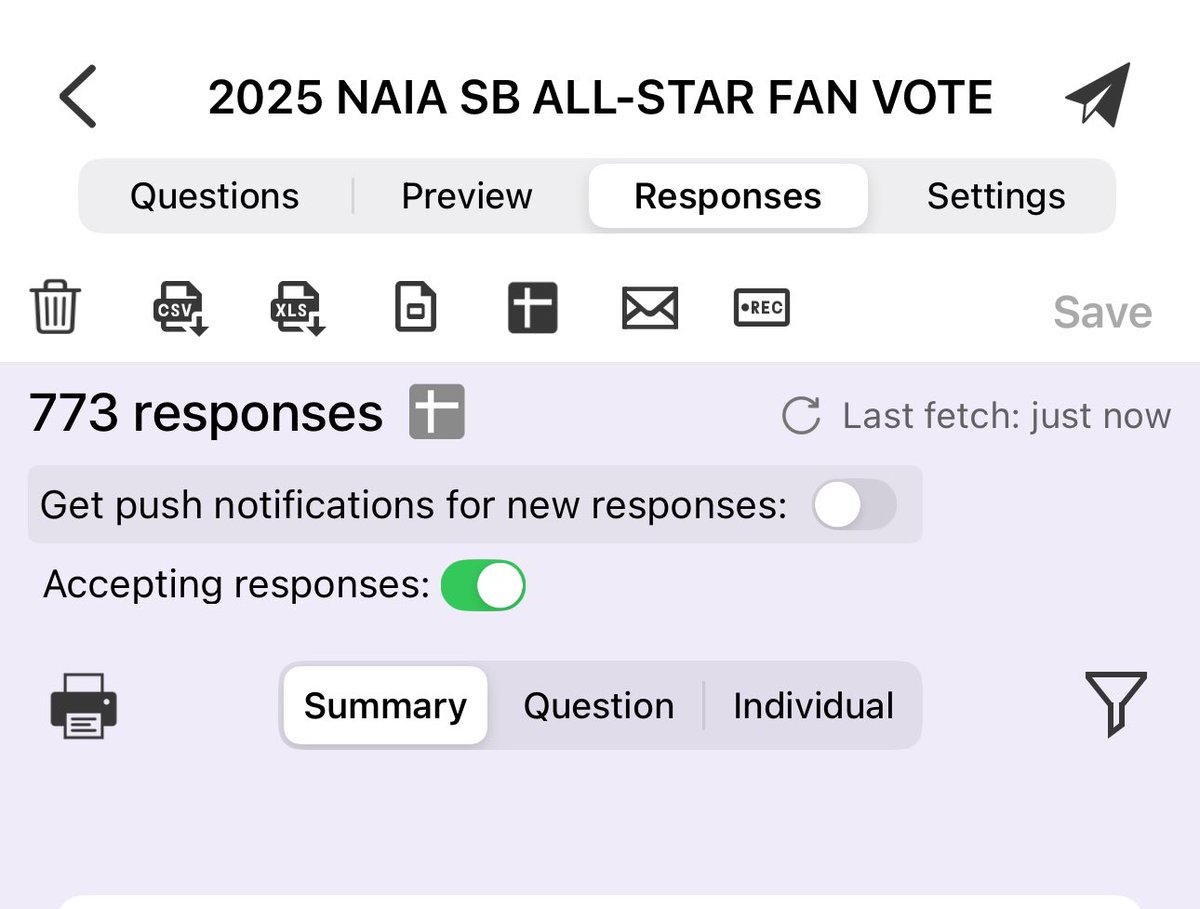Export responses as XLS file
This screenshot has width=1200, height=909.
coord(298,308)
